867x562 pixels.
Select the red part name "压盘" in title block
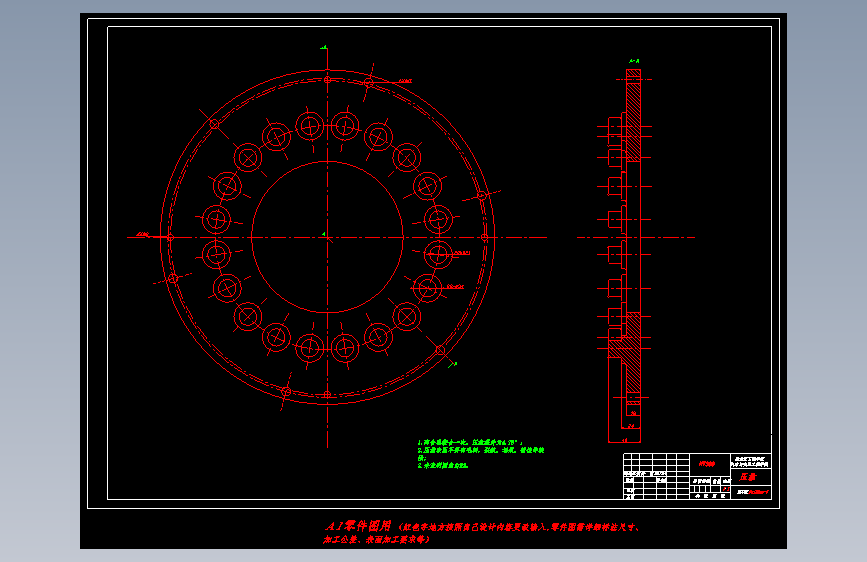click(x=748, y=477)
